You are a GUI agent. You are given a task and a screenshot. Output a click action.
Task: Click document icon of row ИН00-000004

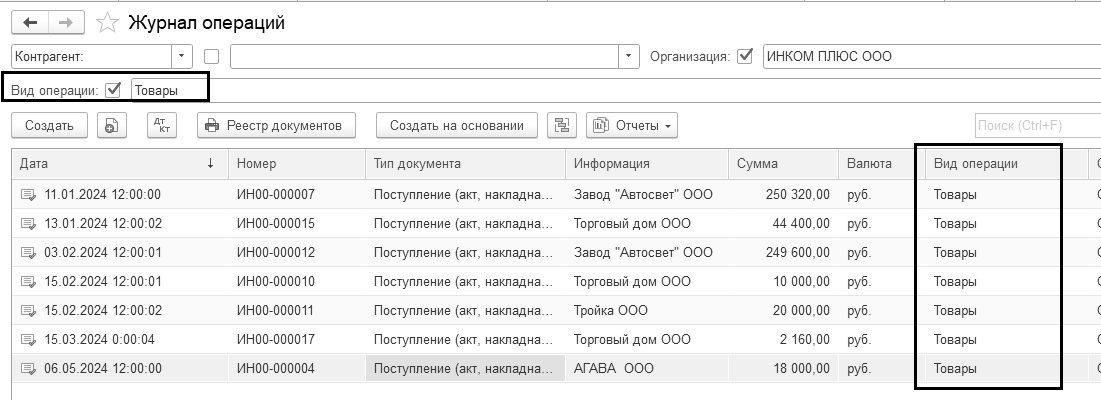click(x=28, y=368)
